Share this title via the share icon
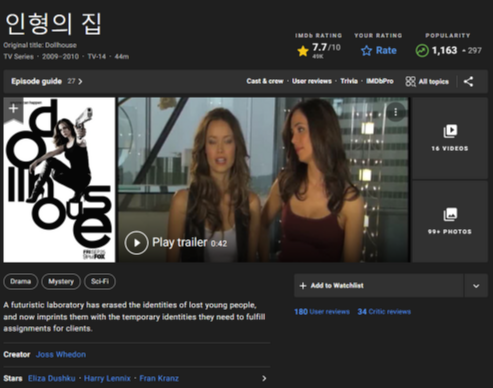 tap(468, 81)
